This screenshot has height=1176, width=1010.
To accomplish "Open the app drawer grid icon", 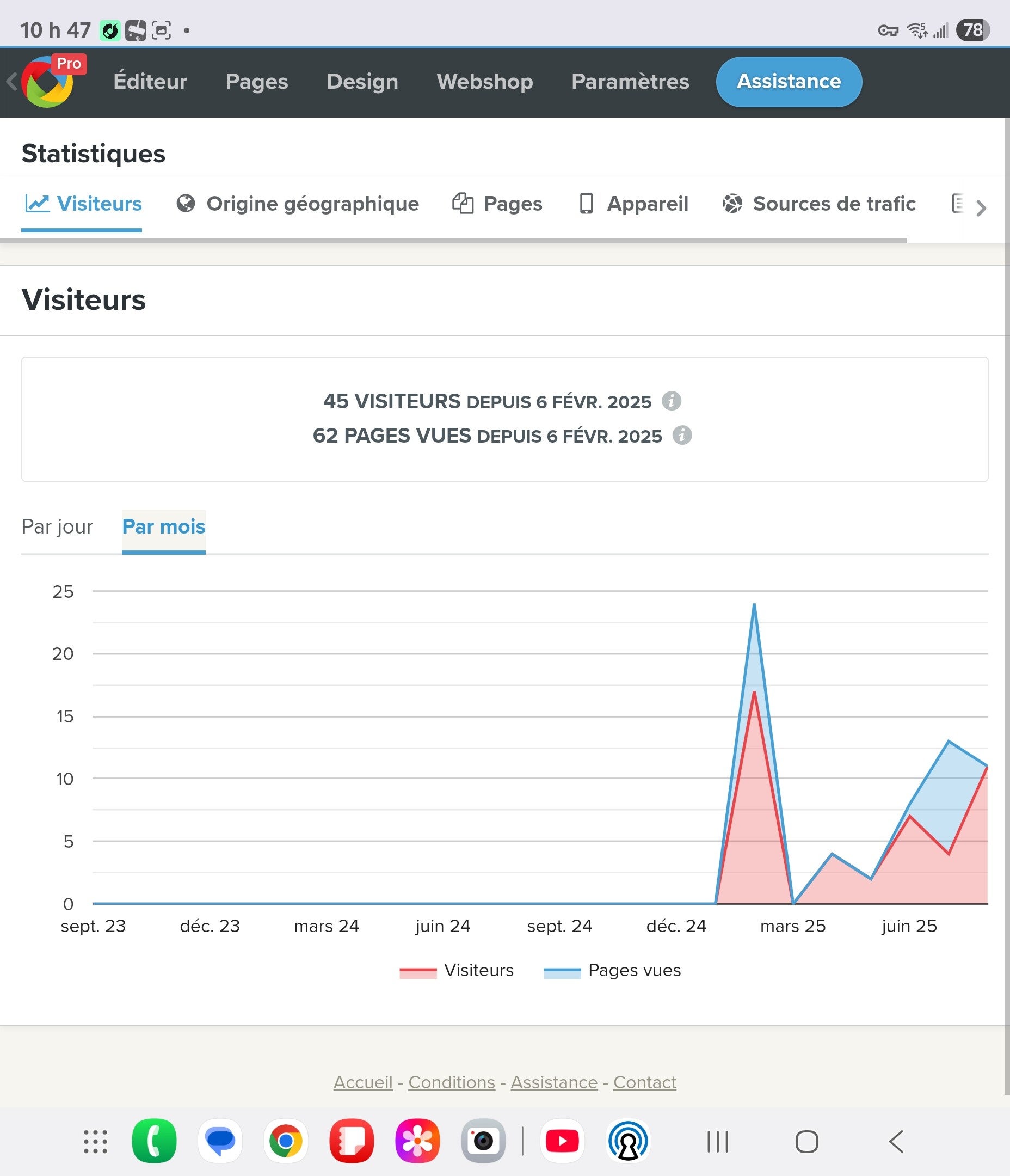I will click(95, 1141).
